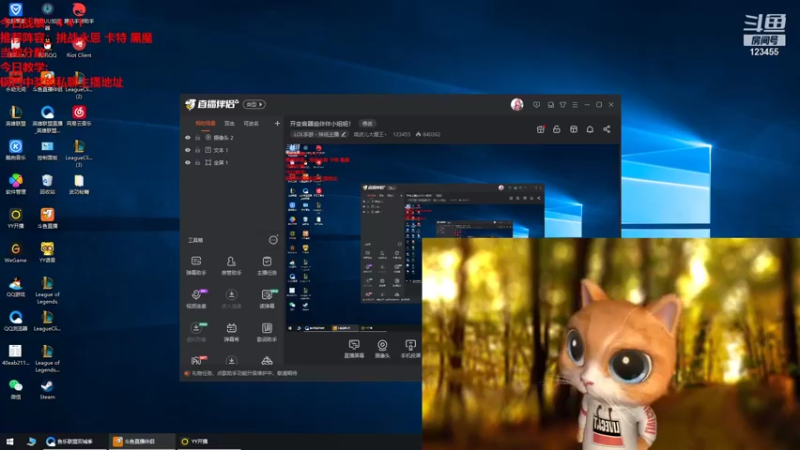Viewport: 800px width, 450px height.
Task: Open the 弹幕秀 tool
Action: pos(231,332)
